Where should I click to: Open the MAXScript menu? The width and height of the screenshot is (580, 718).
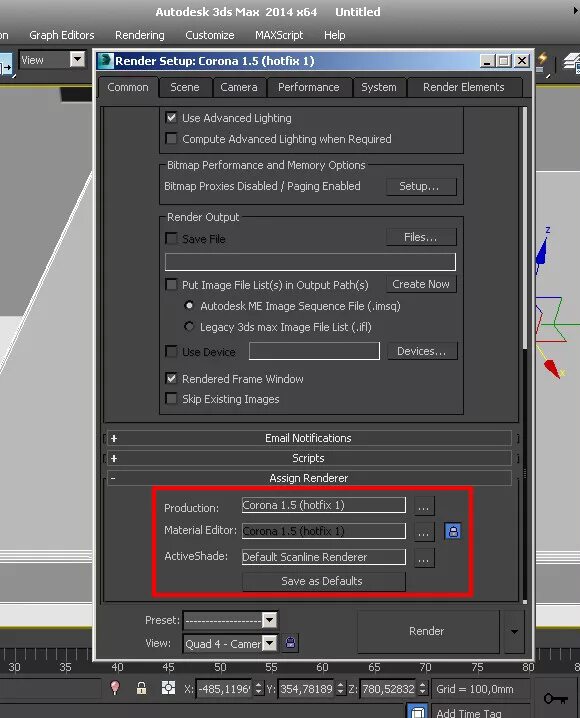pos(279,35)
